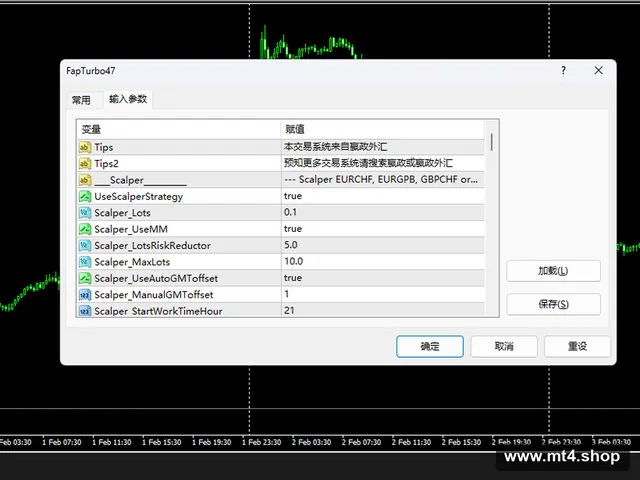Viewport: 640px width, 480px height.
Task: Click the bool icon beside Scalper_UseMM
Action: (x=84, y=229)
